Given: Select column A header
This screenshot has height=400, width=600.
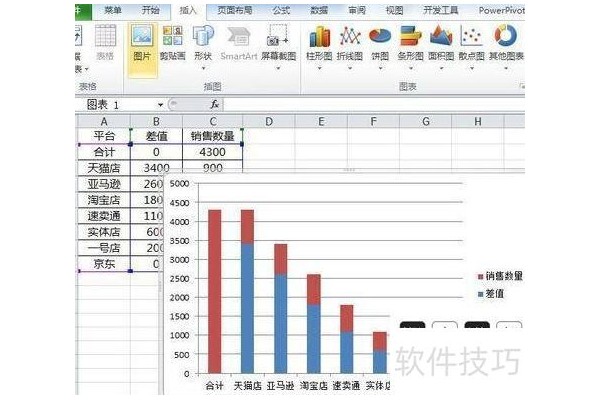Looking at the screenshot, I should pyautogui.click(x=104, y=122).
